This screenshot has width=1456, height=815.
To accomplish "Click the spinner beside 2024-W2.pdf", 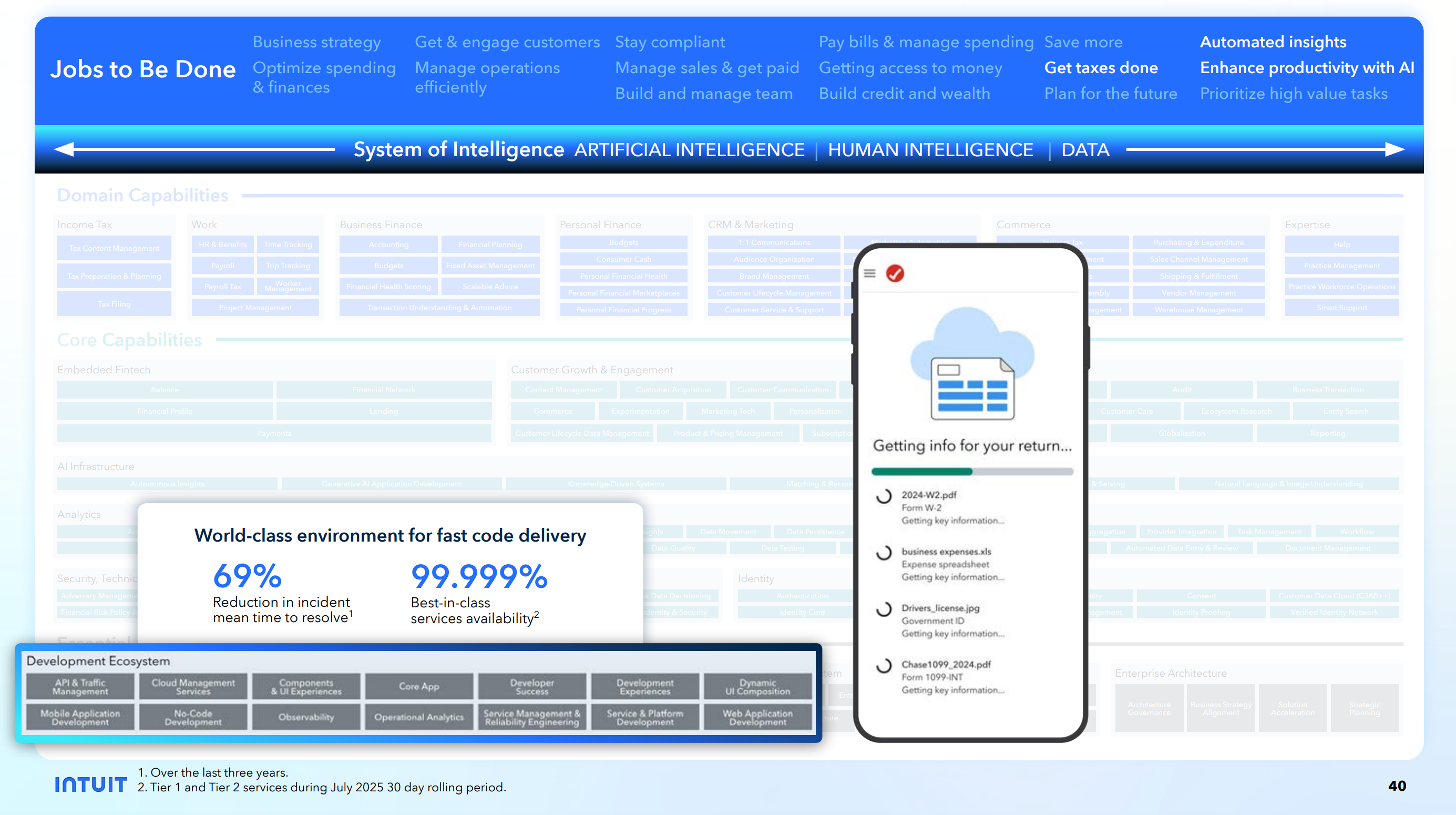I will click(884, 496).
